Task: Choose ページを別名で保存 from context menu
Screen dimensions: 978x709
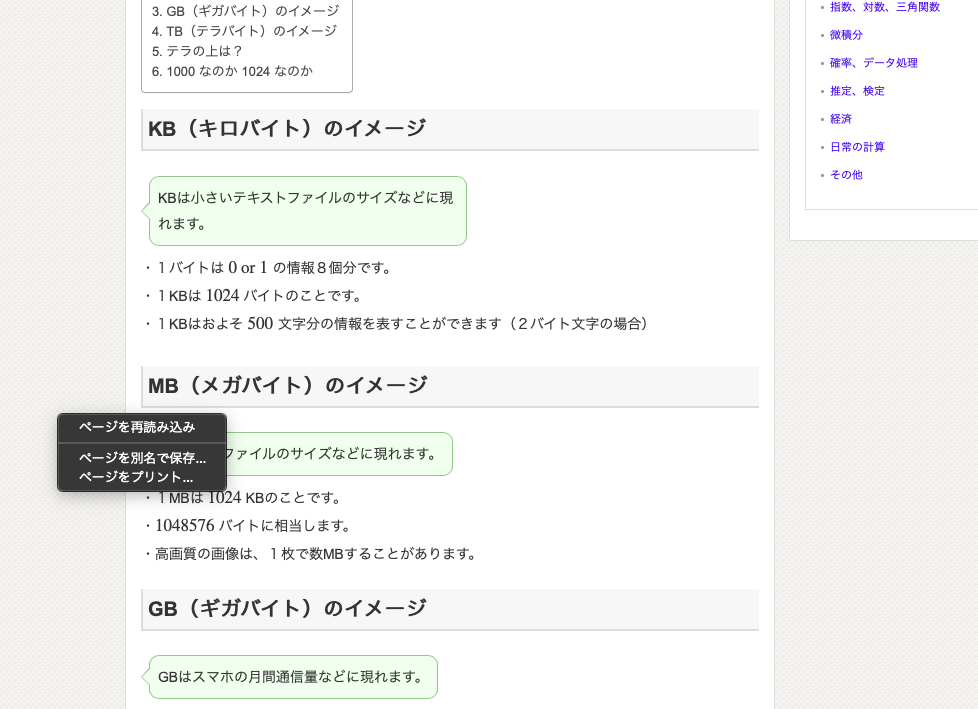Action: 142,458
